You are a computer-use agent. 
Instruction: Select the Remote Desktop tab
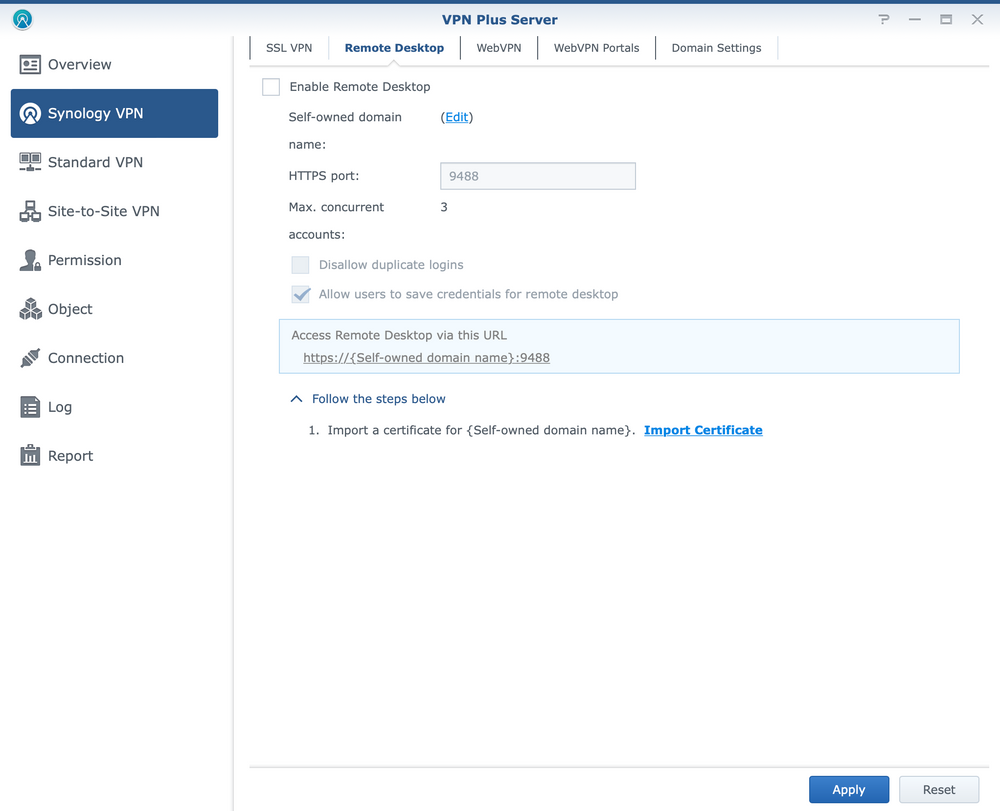point(394,48)
